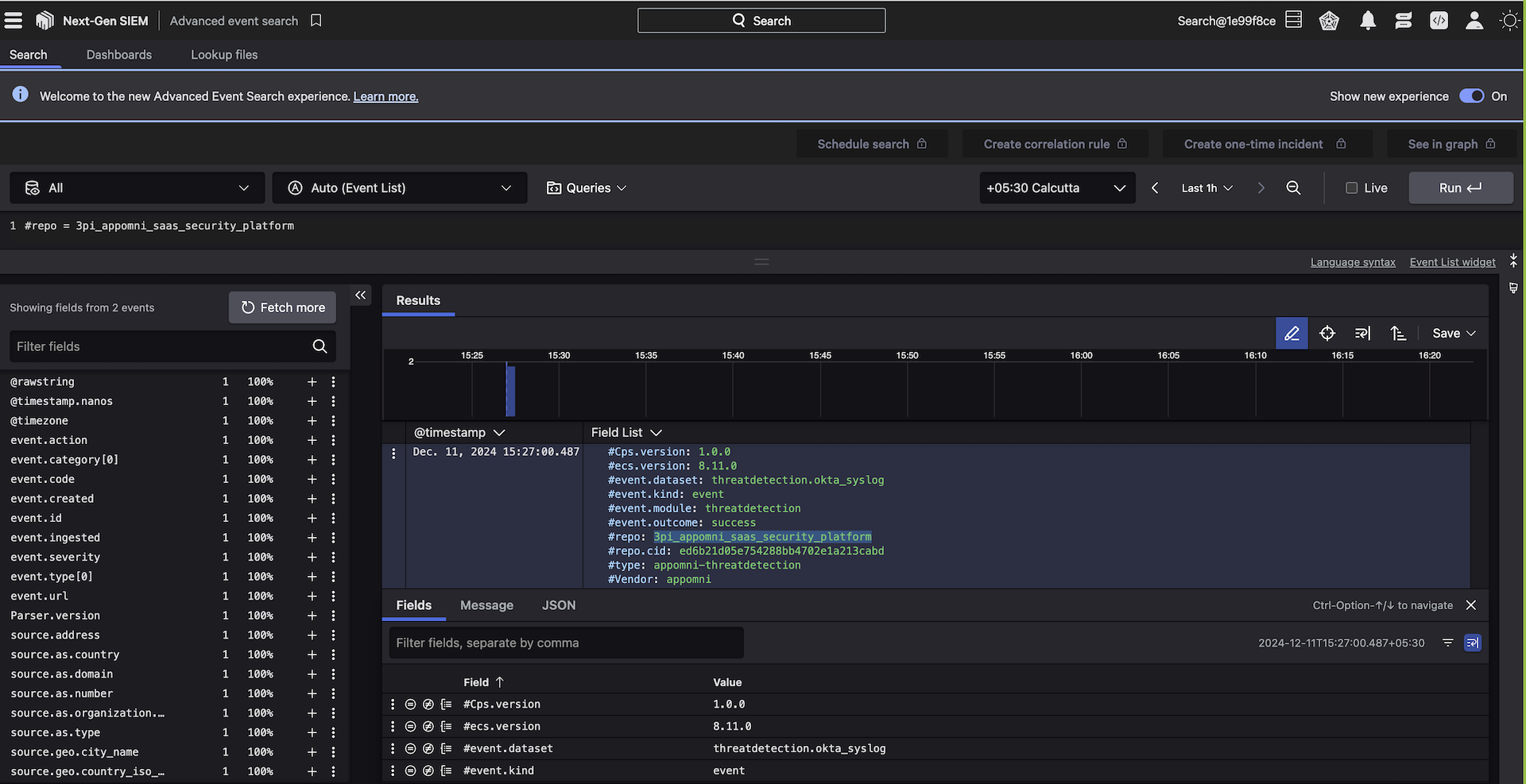The image size is (1526, 784).
Task: Bookmark the Advanced event search page
Action: 316,21
